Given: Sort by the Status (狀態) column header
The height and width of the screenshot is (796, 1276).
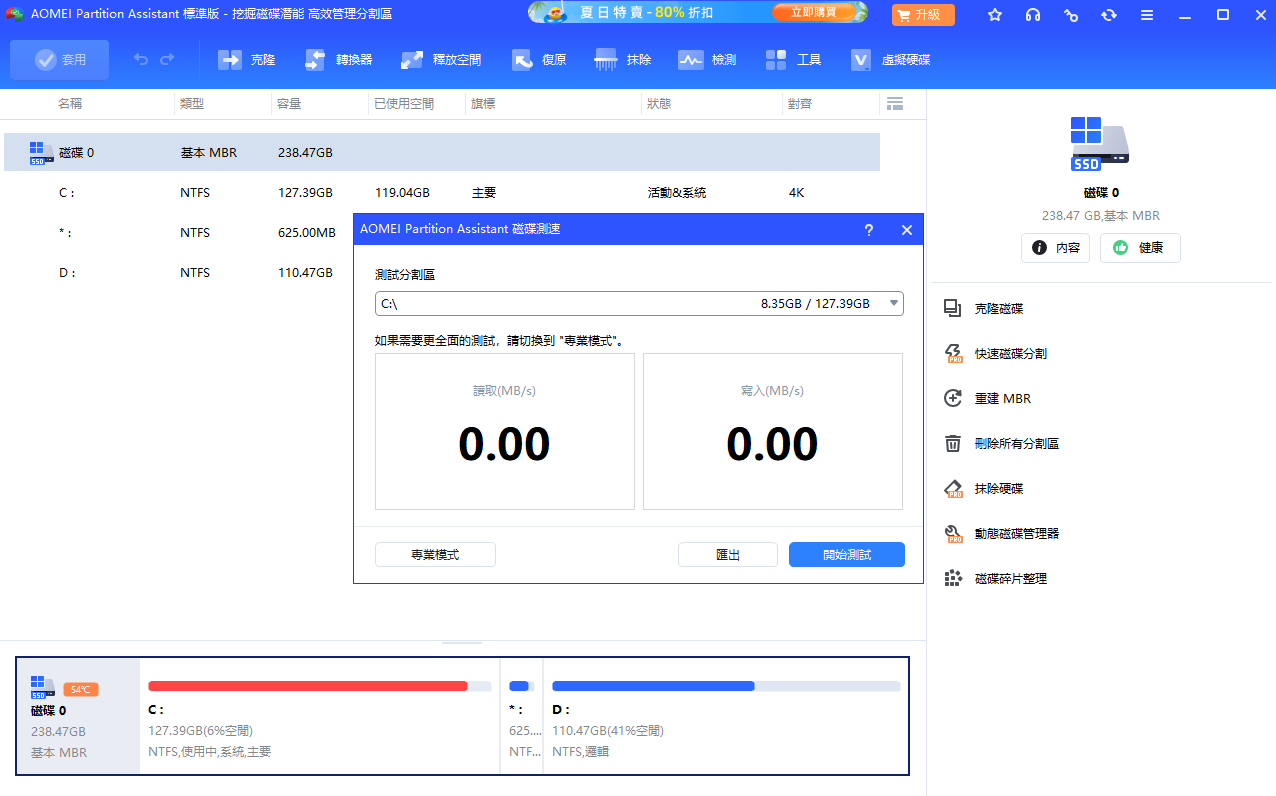Looking at the screenshot, I should (x=659, y=104).
